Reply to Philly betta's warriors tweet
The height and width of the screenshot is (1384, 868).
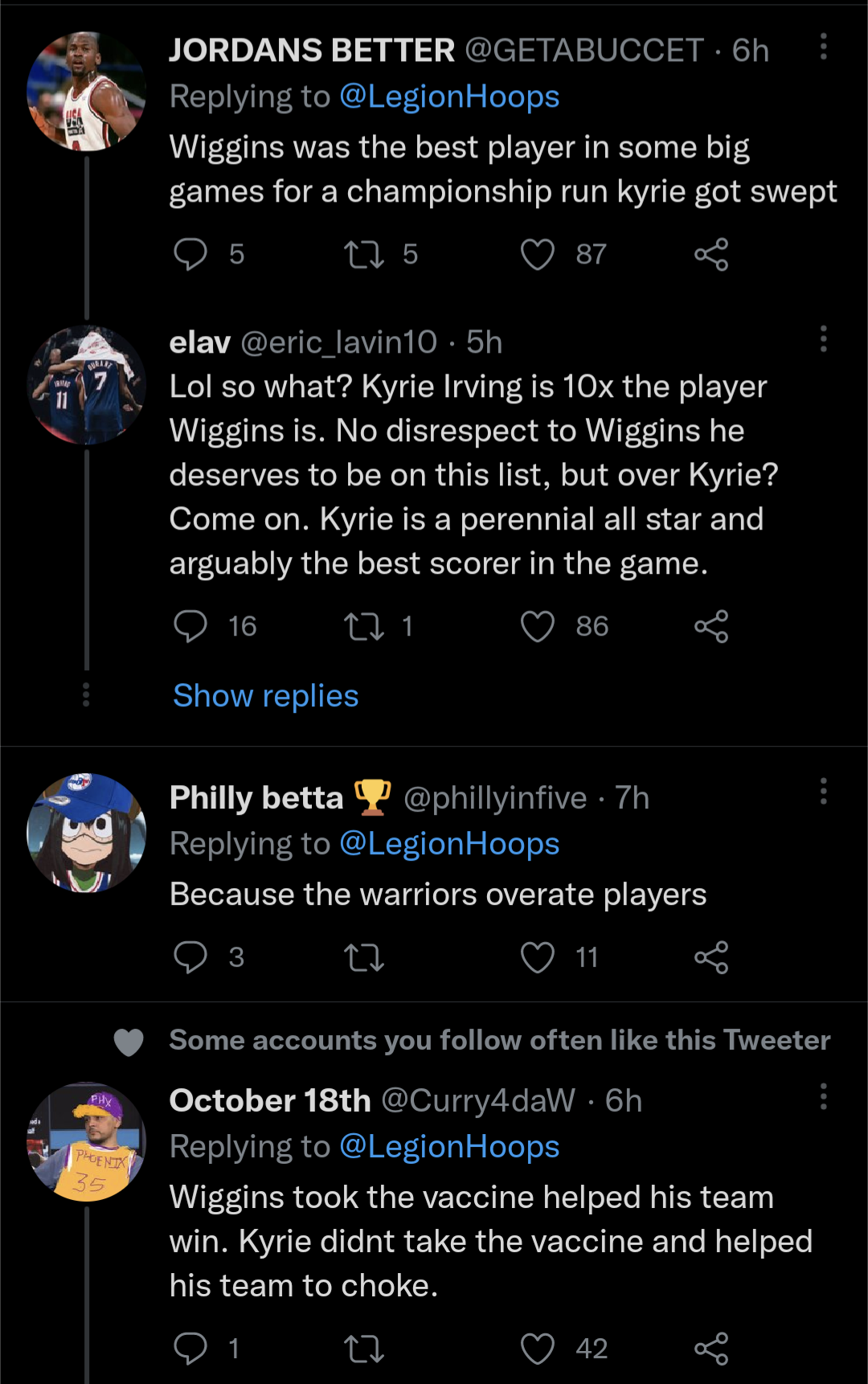pos(191,956)
